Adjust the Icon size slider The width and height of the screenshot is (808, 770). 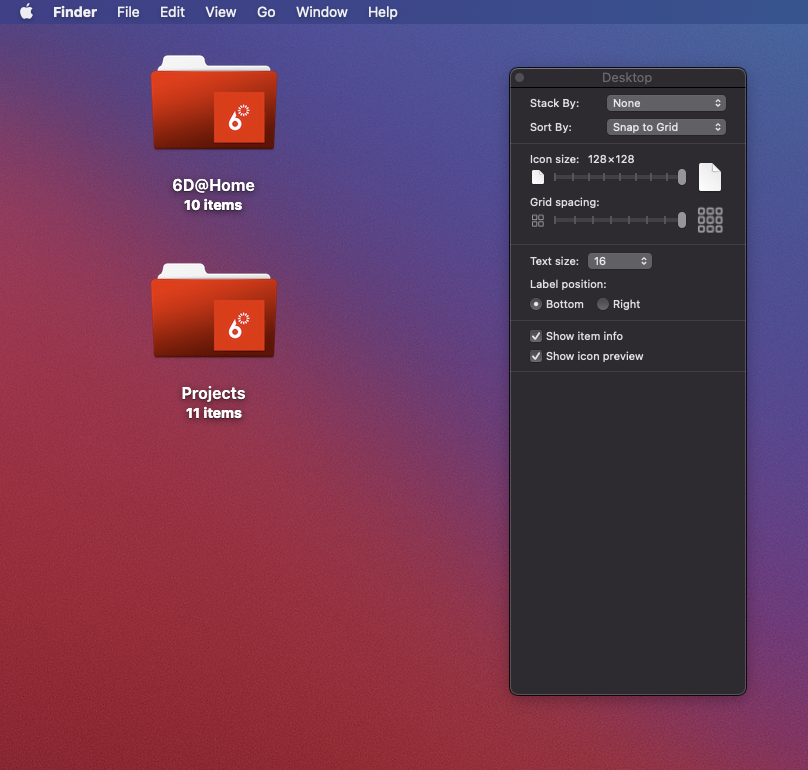(619, 177)
